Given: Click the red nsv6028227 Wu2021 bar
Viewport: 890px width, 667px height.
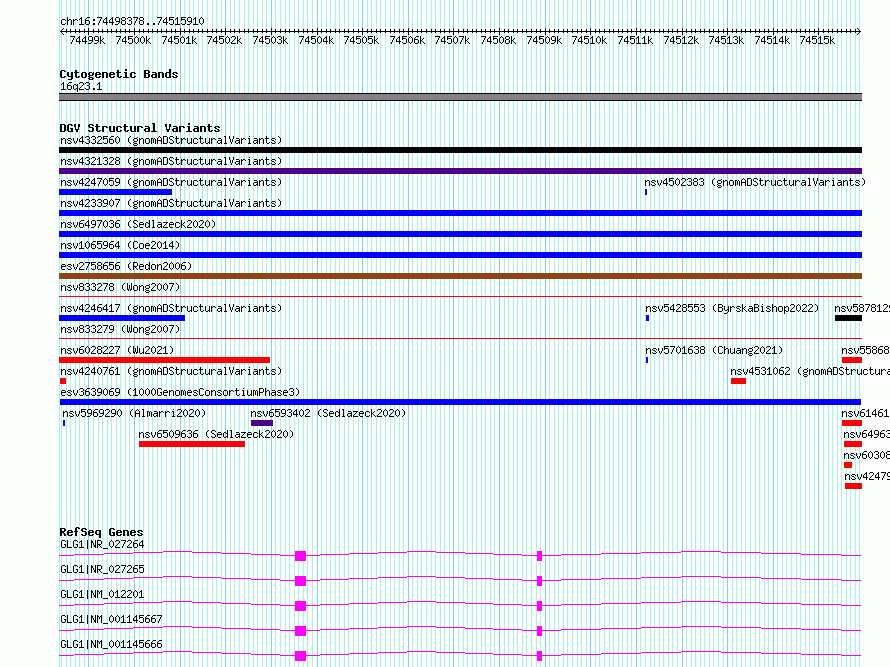Looking at the screenshot, I should click(x=165, y=360).
